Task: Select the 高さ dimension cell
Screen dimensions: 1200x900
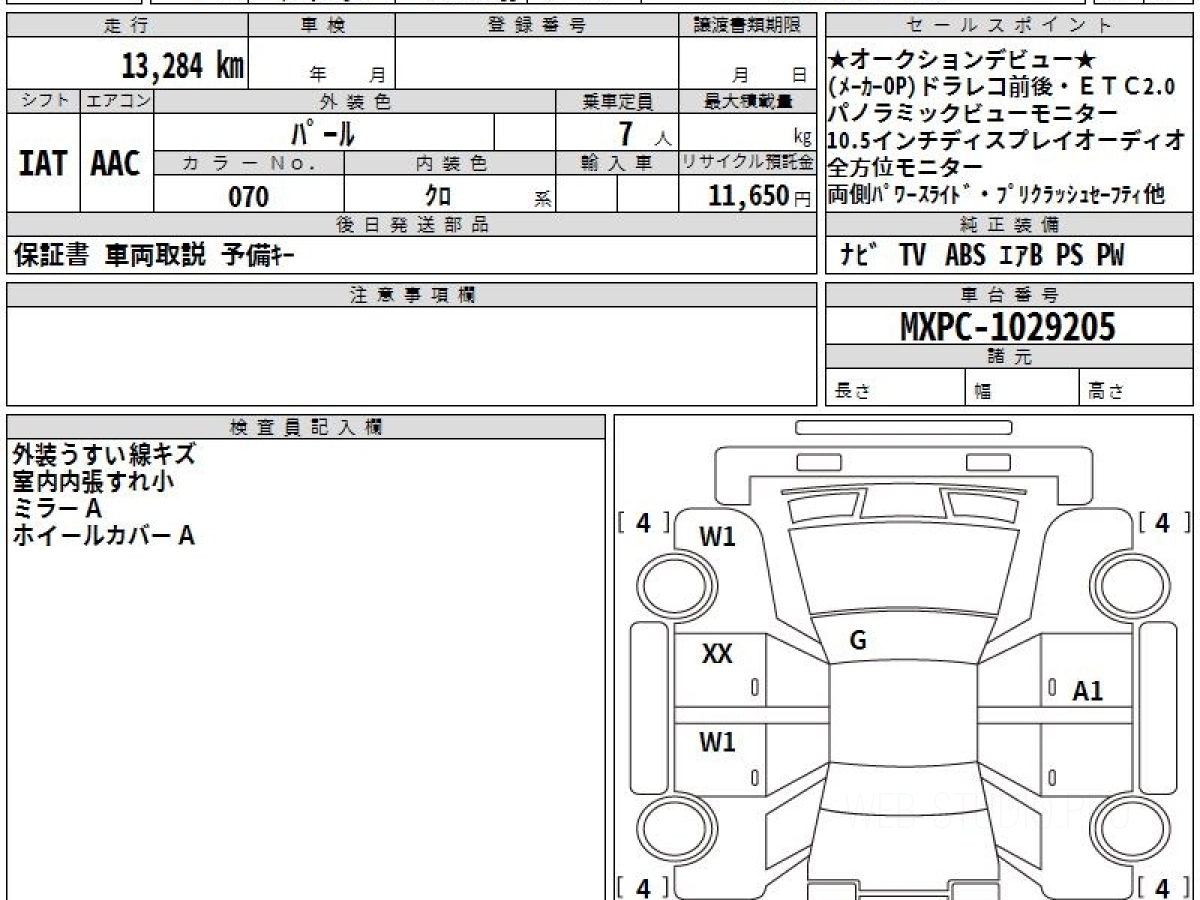Action: 1137,388
